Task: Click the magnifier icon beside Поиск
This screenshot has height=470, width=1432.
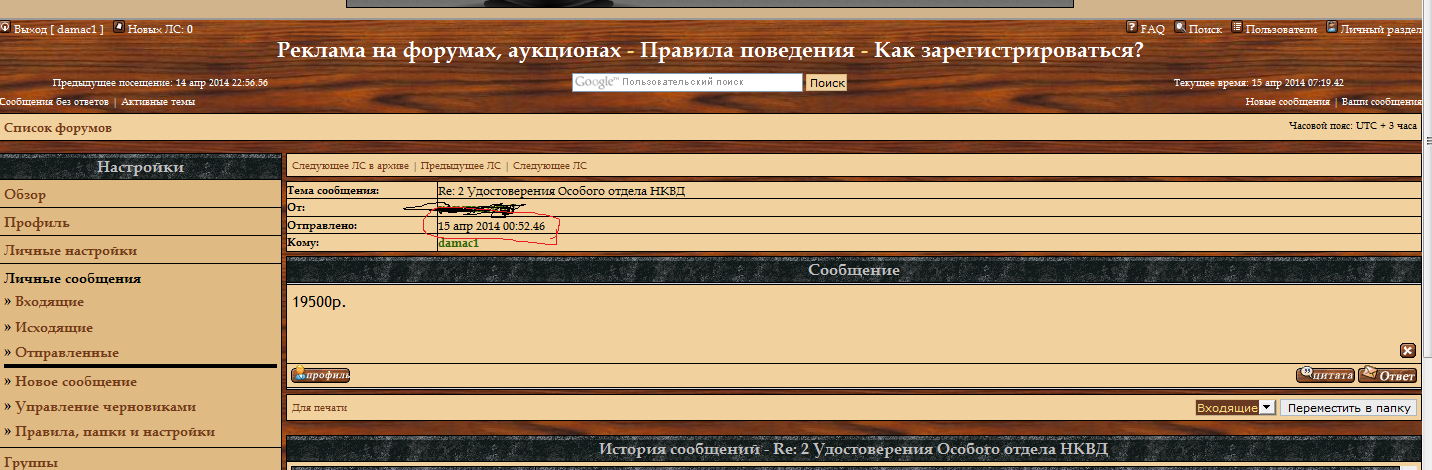Action: click(x=1180, y=28)
